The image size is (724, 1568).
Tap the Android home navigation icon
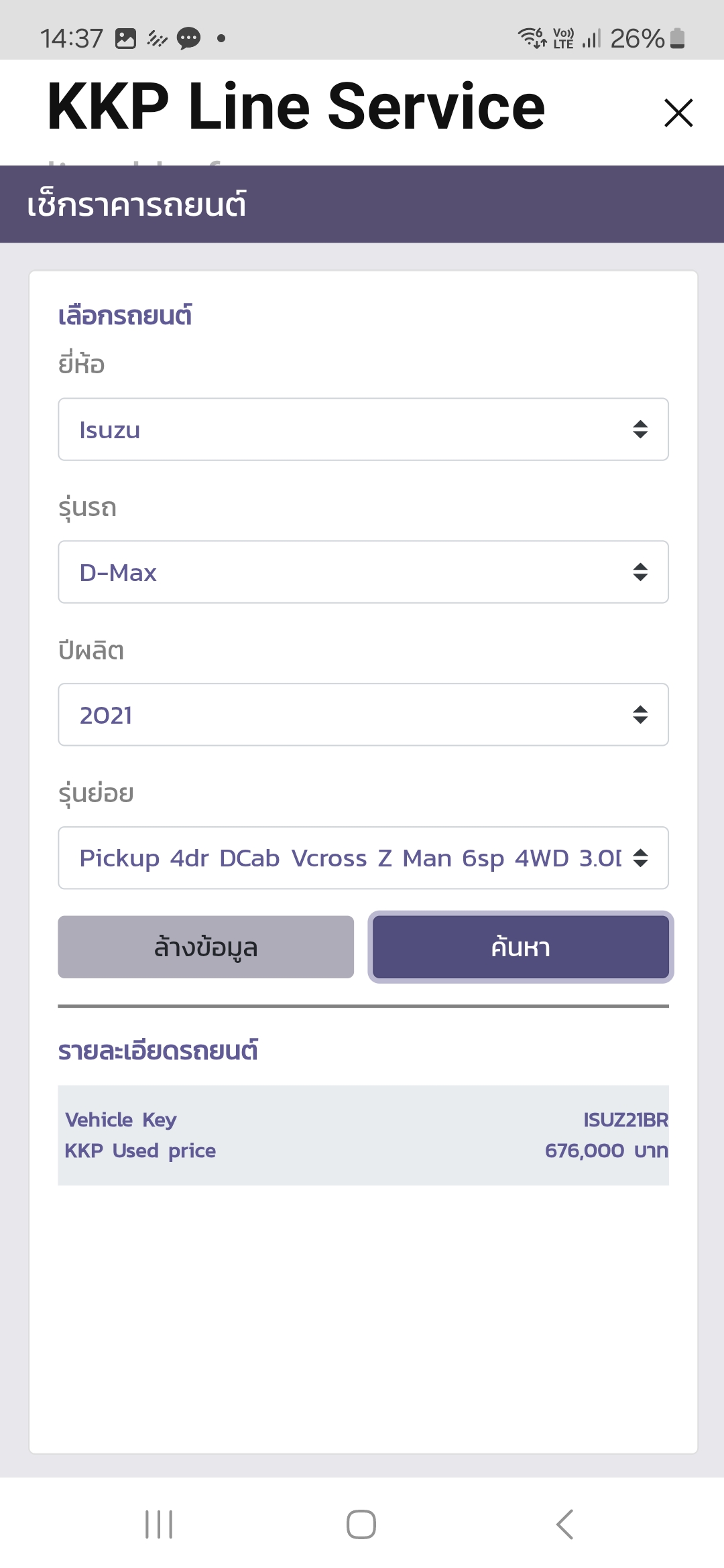361,1524
